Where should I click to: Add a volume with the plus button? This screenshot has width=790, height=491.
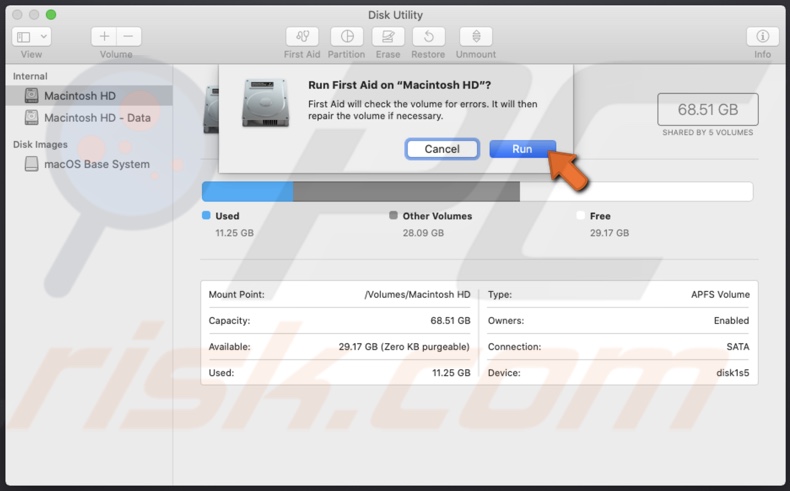pyautogui.click(x=104, y=37)
